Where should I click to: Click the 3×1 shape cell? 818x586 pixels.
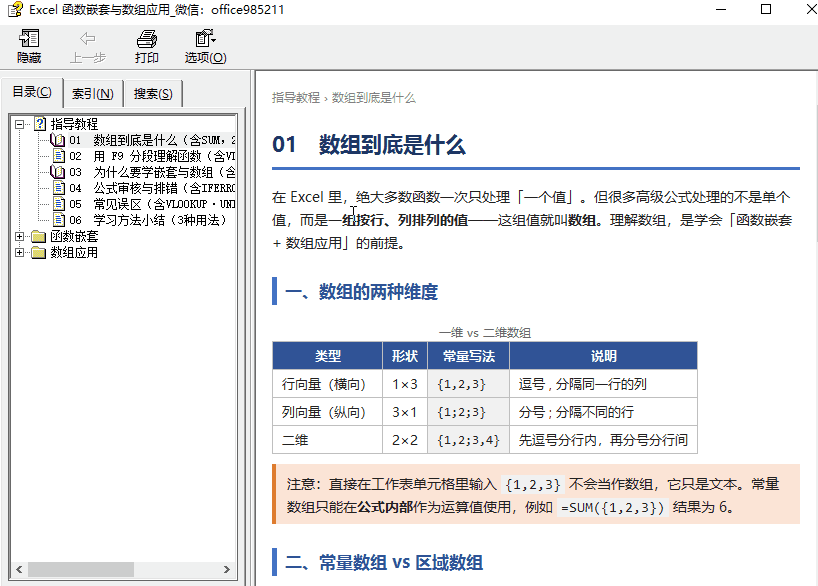click(405, 412)
